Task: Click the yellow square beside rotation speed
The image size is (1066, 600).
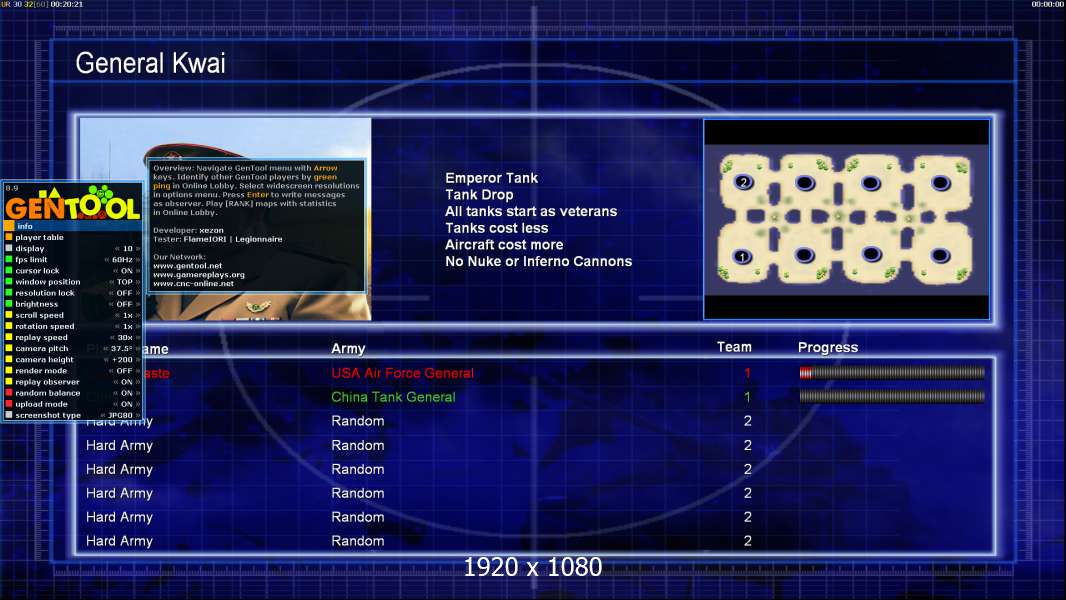Action: click(x=9, y=326)
